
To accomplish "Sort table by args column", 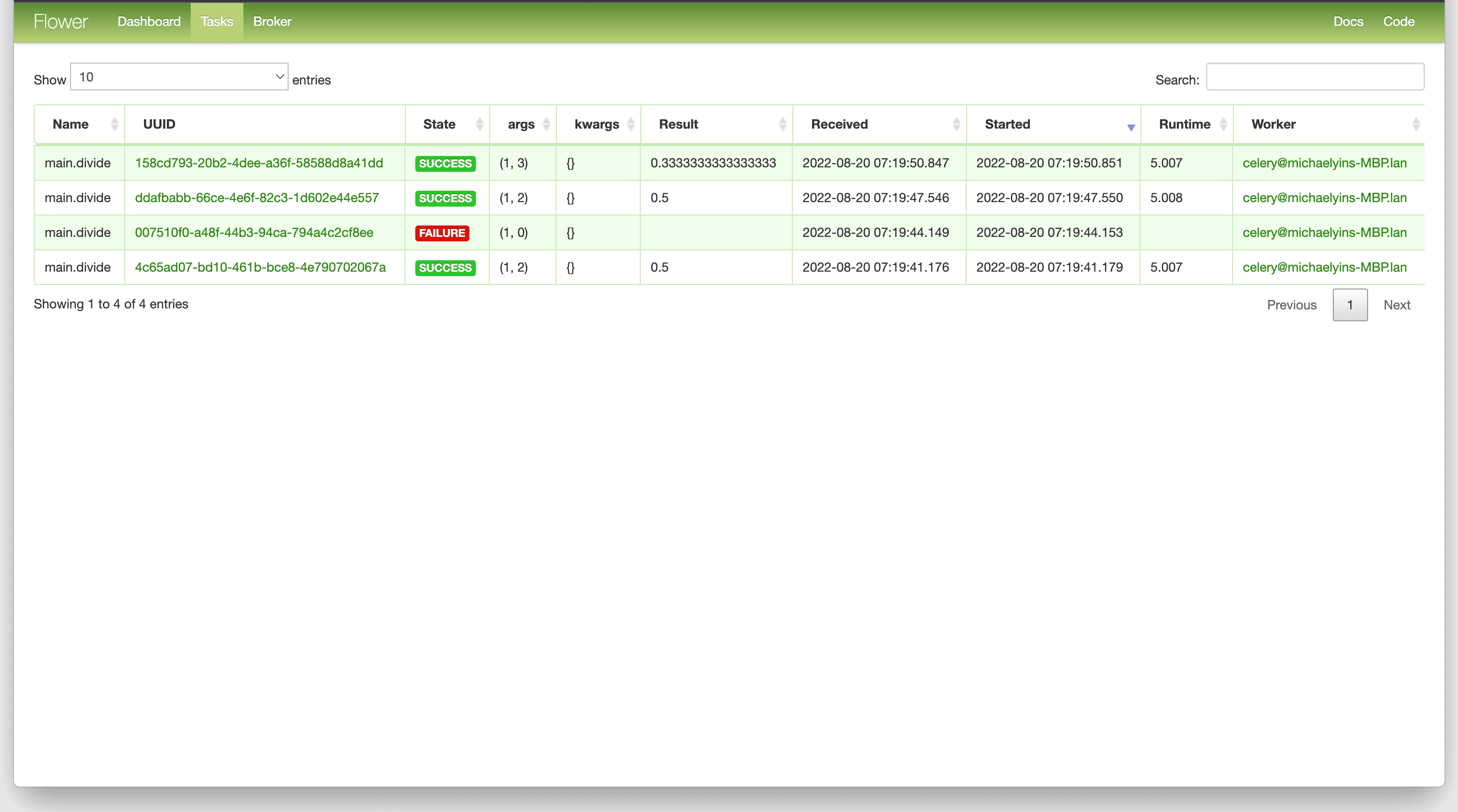I will 523,124.
